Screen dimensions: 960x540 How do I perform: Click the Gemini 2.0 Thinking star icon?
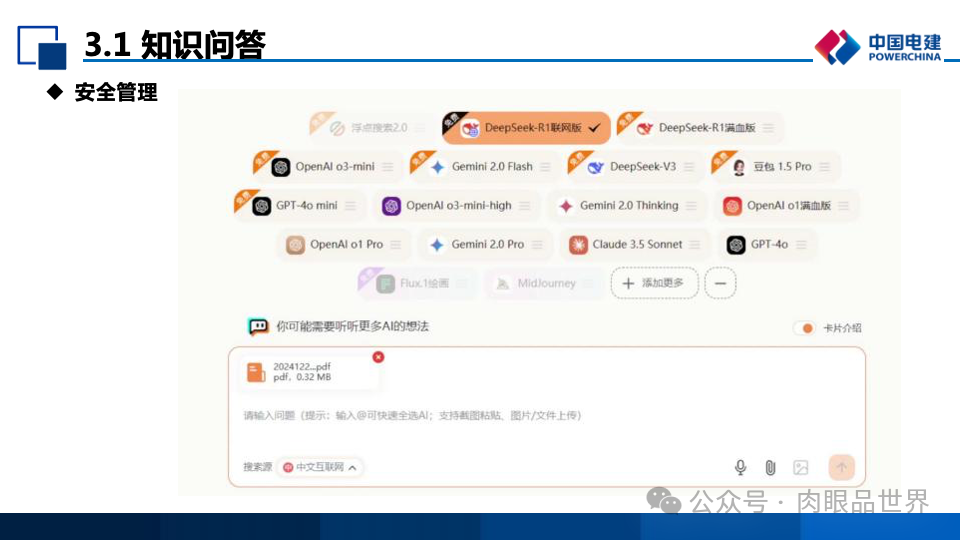pyautogui.click(x=566, y=206)
